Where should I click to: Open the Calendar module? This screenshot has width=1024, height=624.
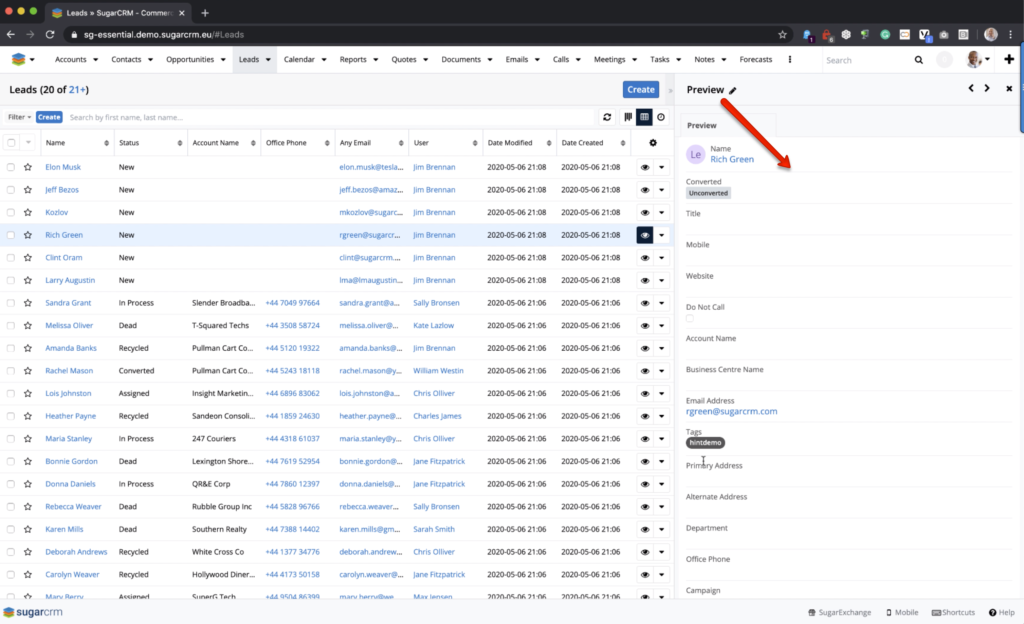click(299, 59)
